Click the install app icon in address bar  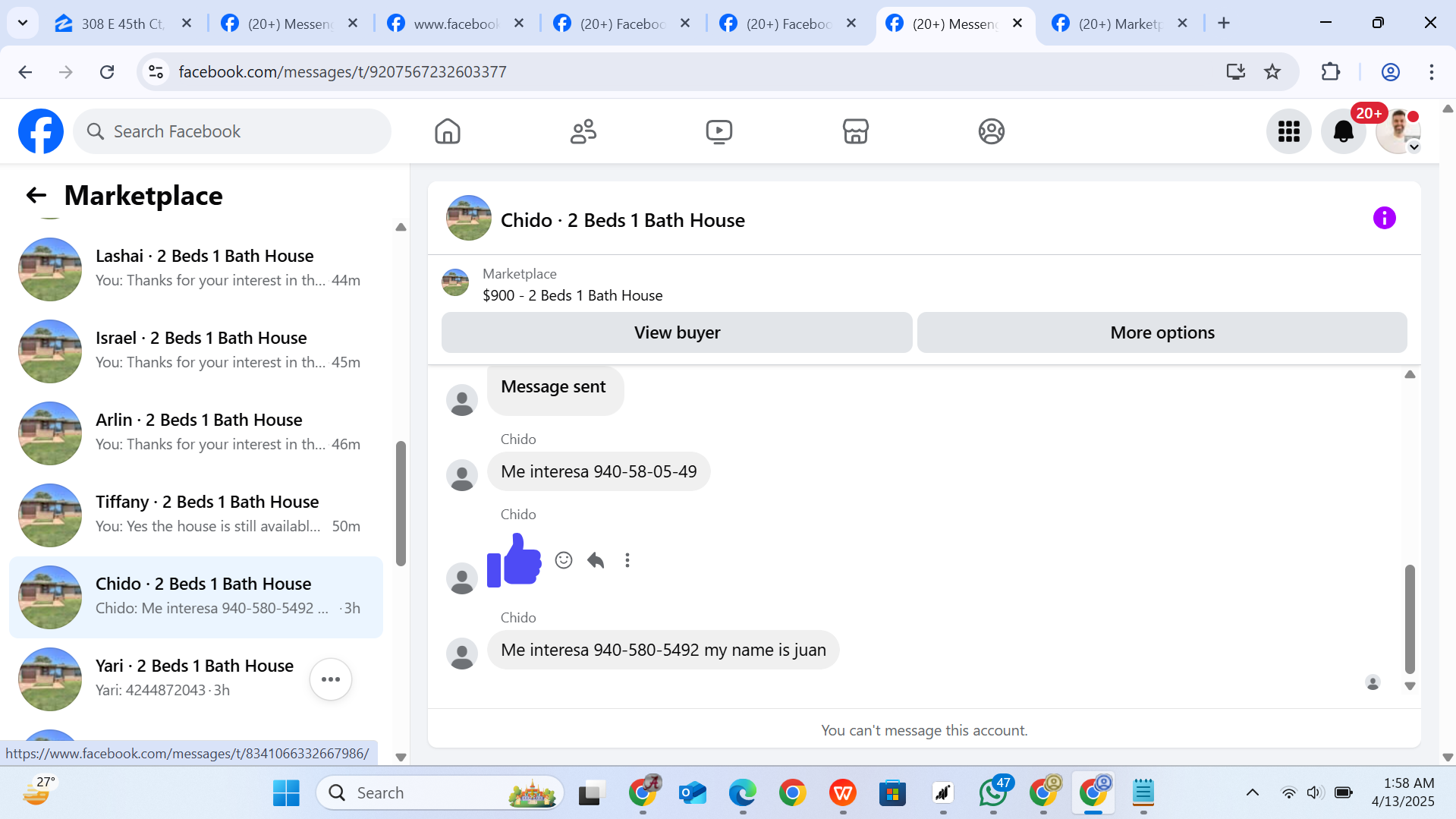point(1236,72)
